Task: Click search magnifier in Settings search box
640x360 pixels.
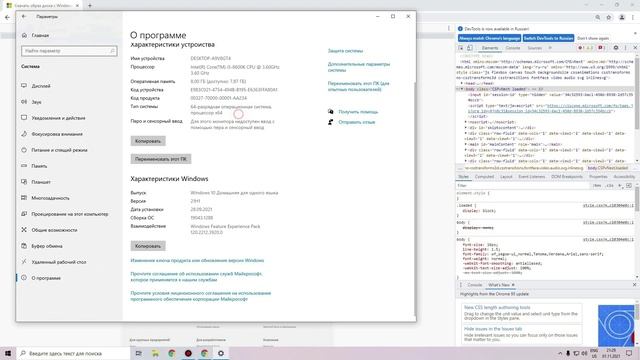Action: tap(112, 51)
